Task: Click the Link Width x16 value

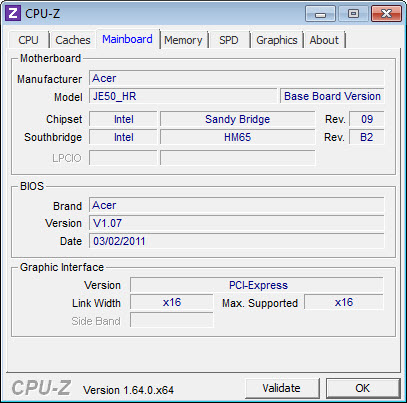Action: click(x=172, y=302)
